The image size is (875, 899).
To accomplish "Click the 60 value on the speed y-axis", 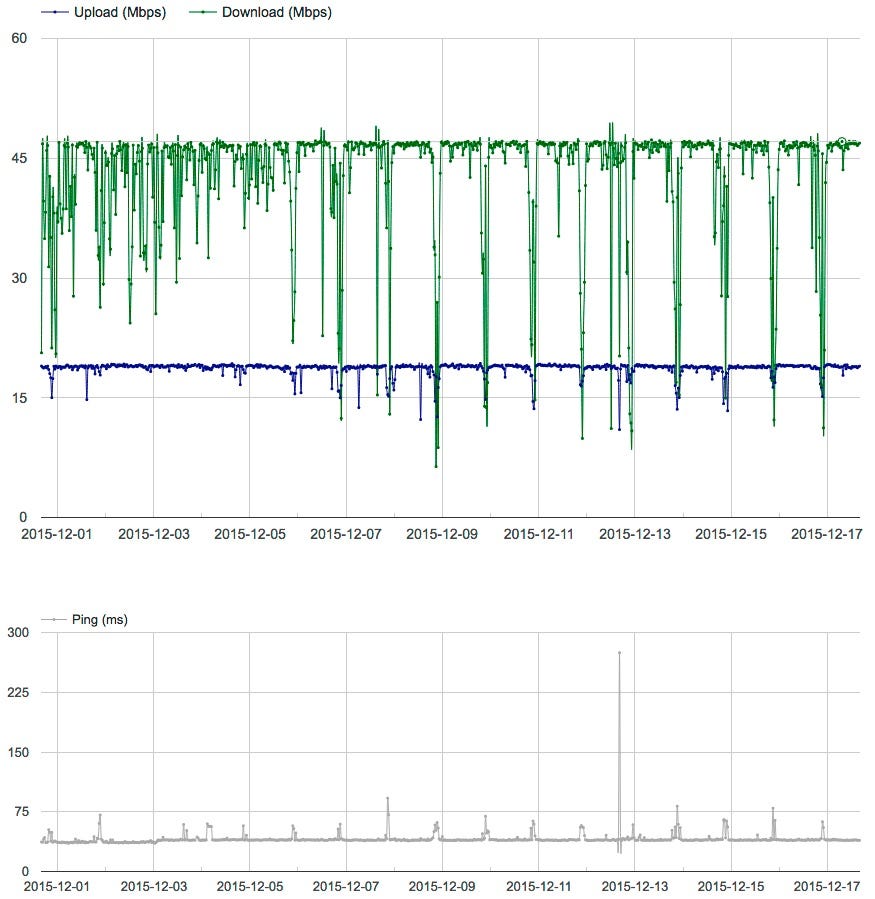I will (19, 38).
